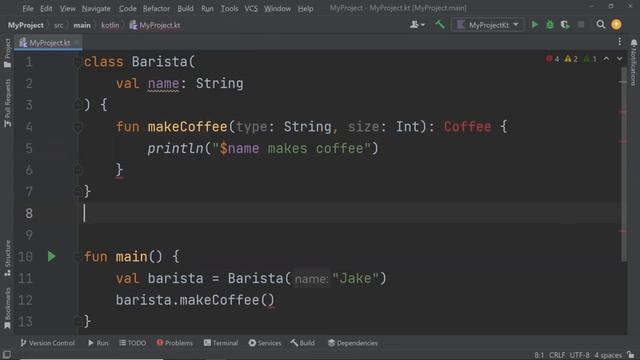The image size is (640, 360).
Task: Click the weak warnings indicator
Action: pos(590,59)
